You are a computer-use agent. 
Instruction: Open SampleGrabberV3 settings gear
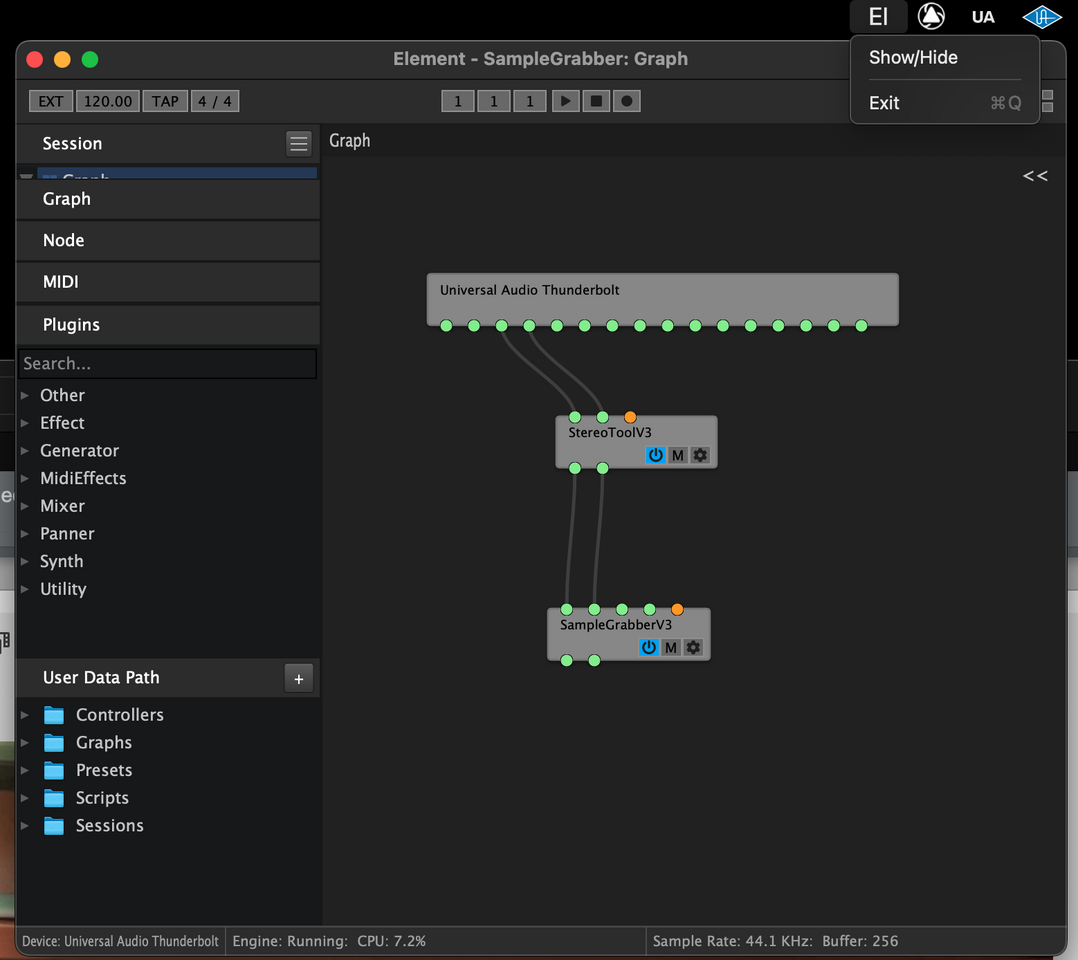[693, 647]
